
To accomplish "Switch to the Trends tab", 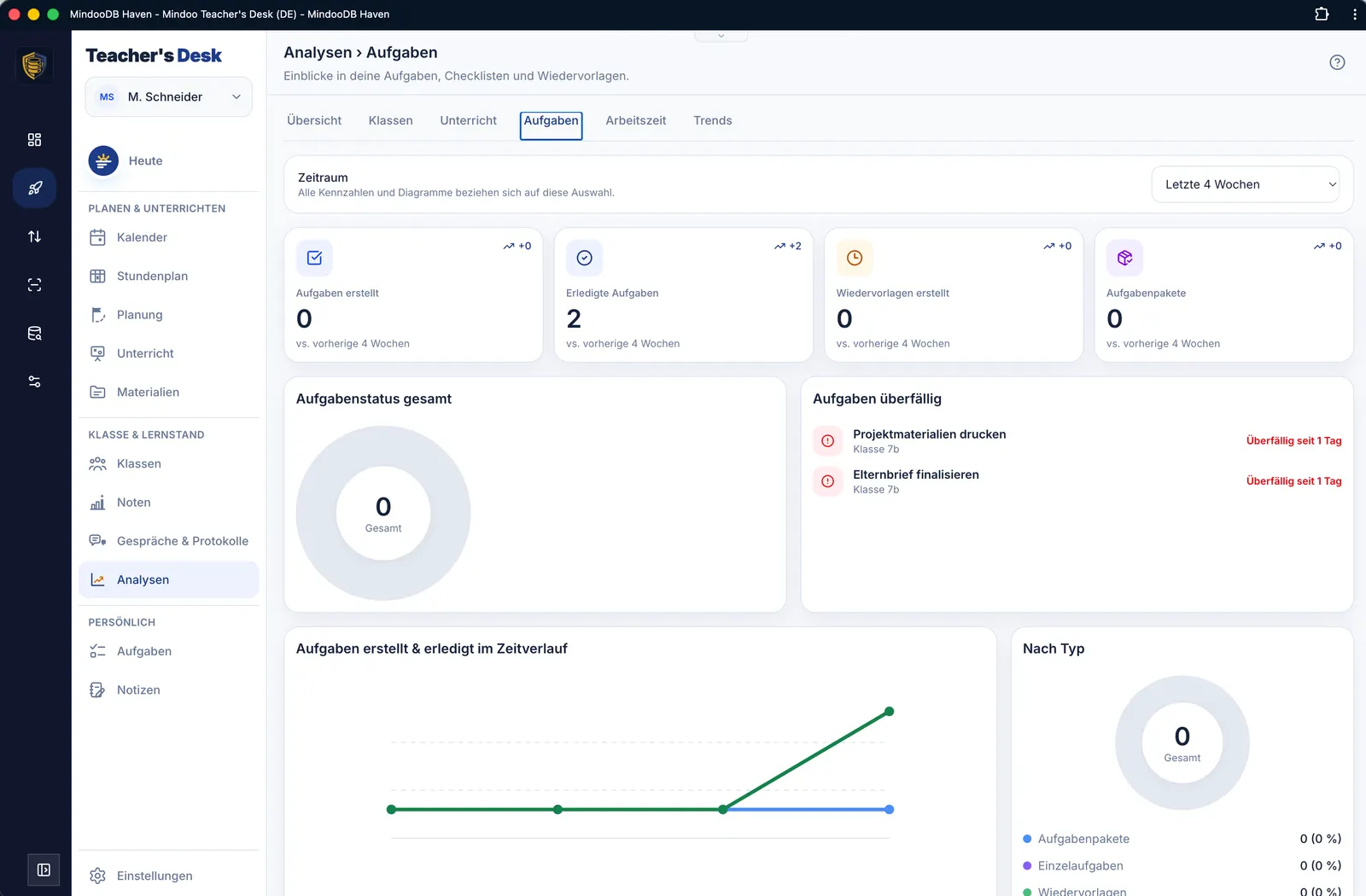I will pyautogui.click(x=713, y=120).
